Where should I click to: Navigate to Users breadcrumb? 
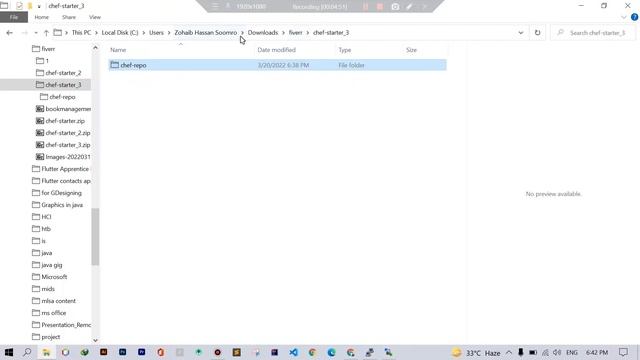[x=156, y=33]
